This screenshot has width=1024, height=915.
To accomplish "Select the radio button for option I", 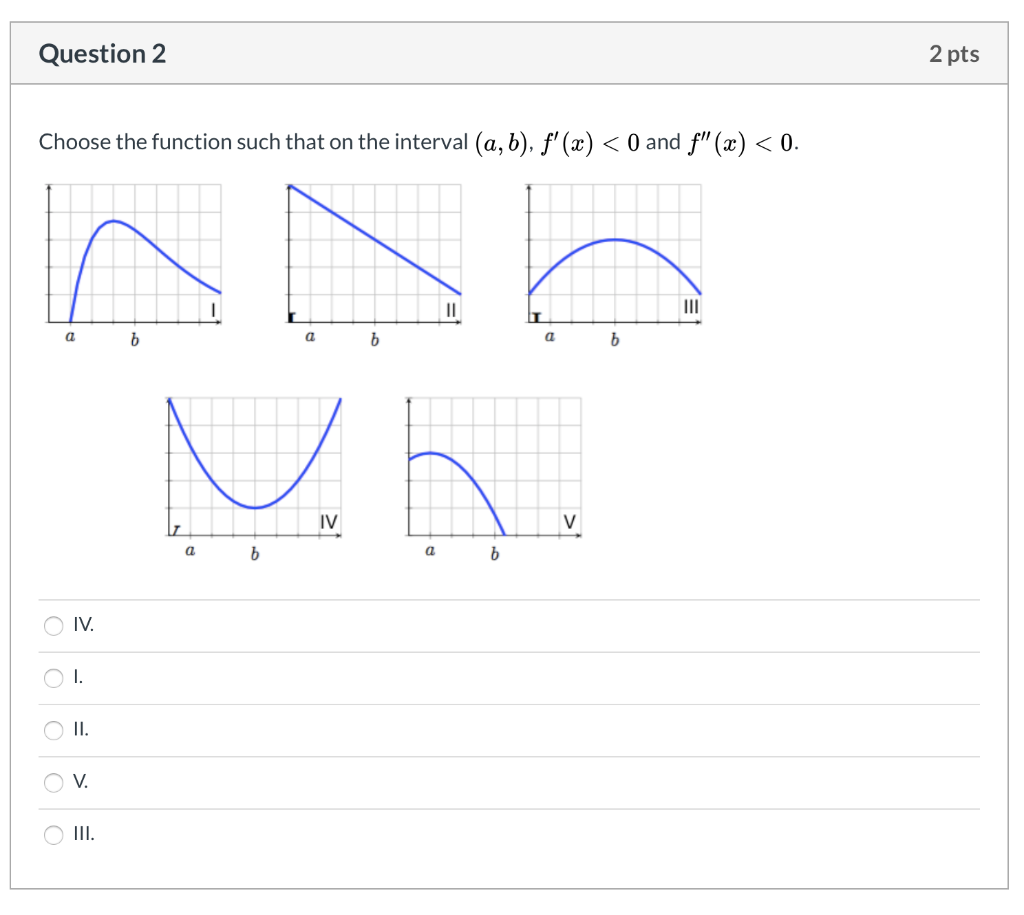I will click(x=54, y=677).
